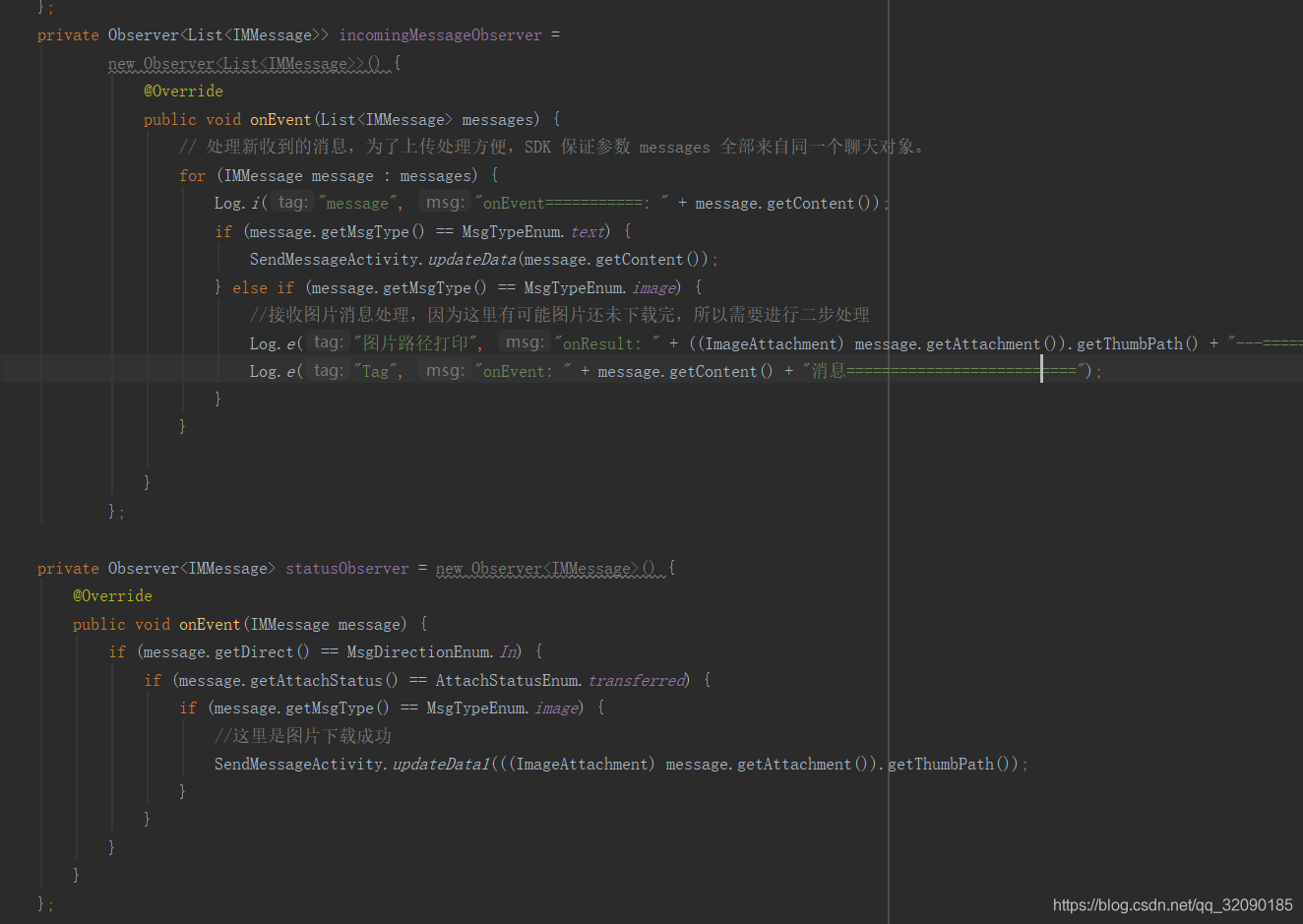The width and height of the screenshot is (1303, 924).
Task: Click the first @Override annotation
Action: [x=183, y=92]
